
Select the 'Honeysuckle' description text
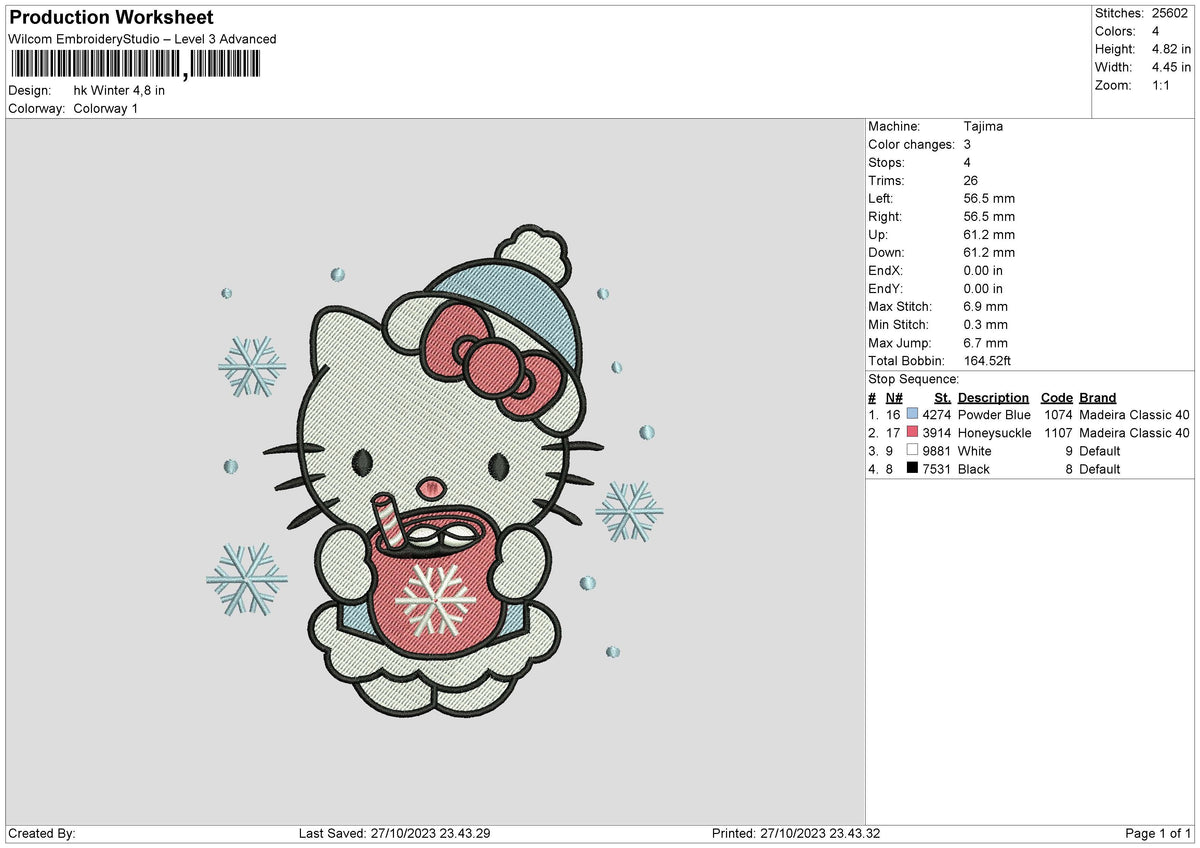pyautogui.click(x=994, y=433)
